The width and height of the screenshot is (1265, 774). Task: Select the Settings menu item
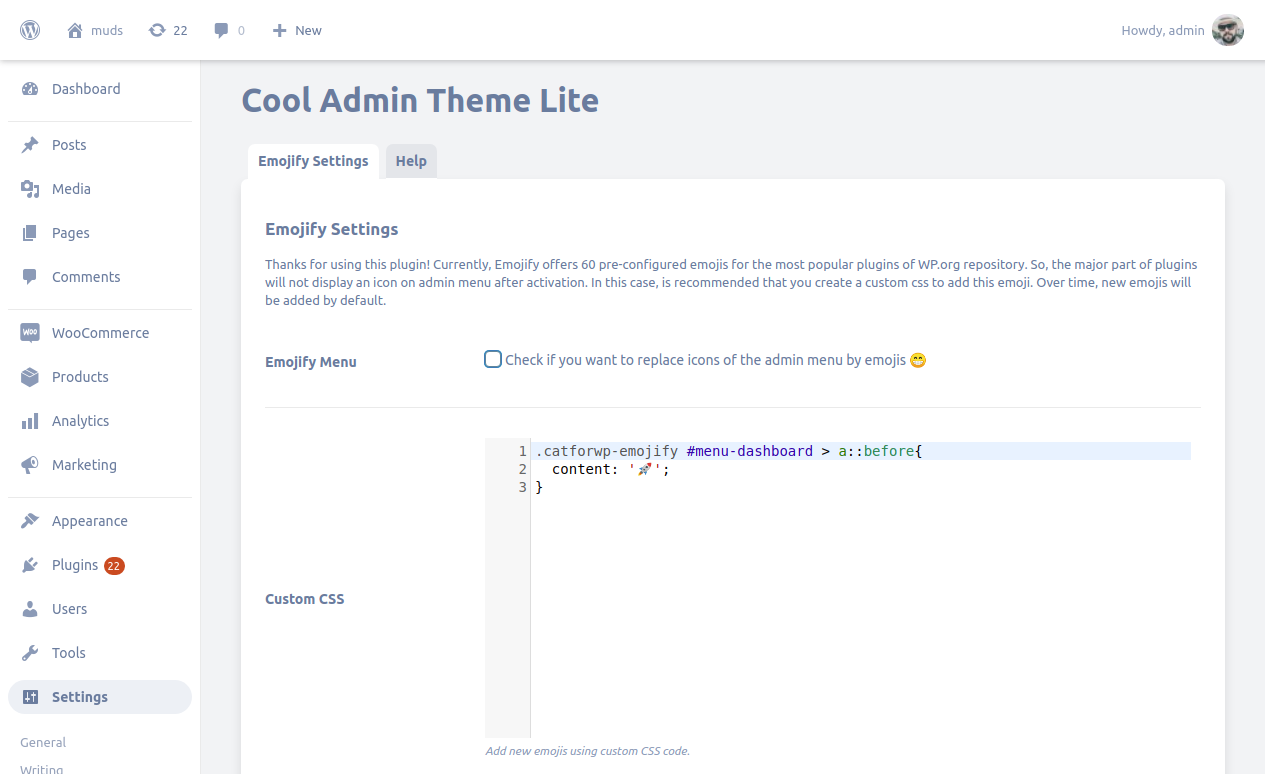click(100, 697)
